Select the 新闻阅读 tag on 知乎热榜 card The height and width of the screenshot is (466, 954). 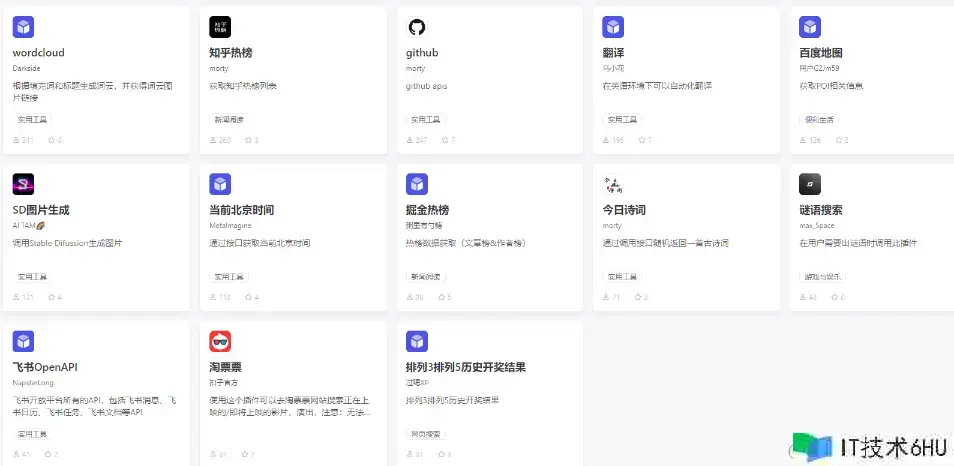(x=229, y=119)
